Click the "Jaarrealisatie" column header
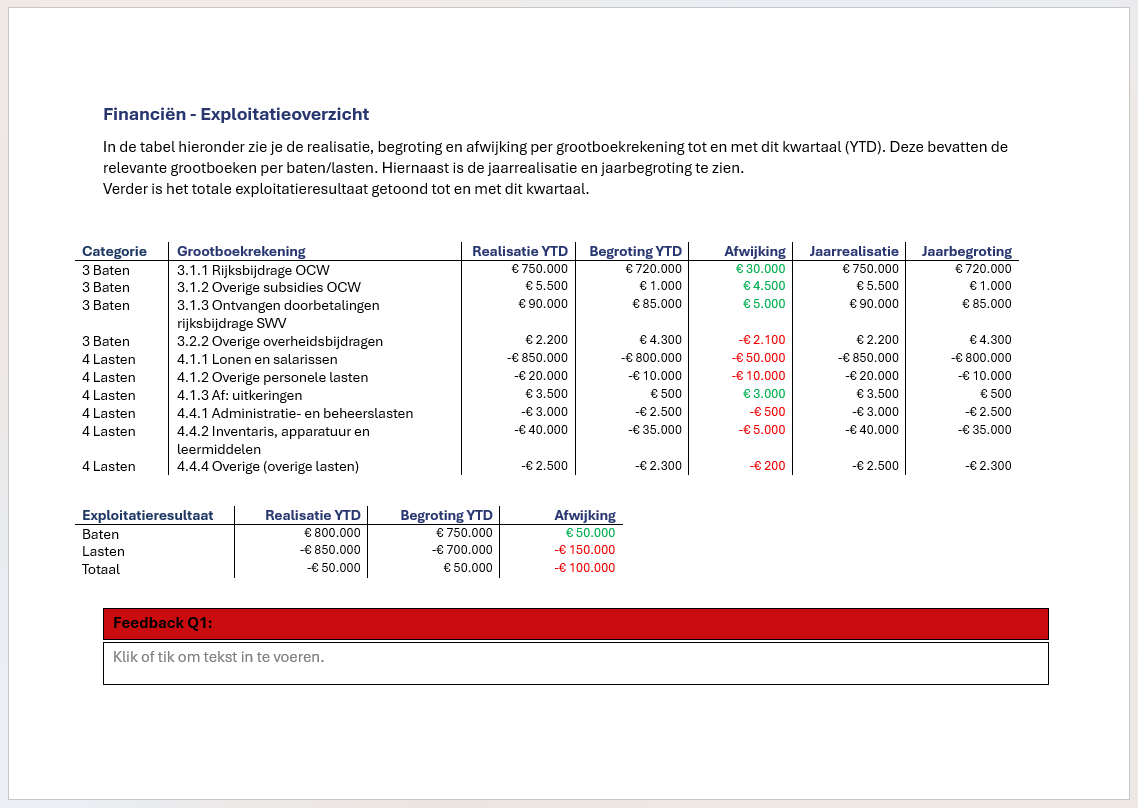The image size is (1138, 808). 854,251
